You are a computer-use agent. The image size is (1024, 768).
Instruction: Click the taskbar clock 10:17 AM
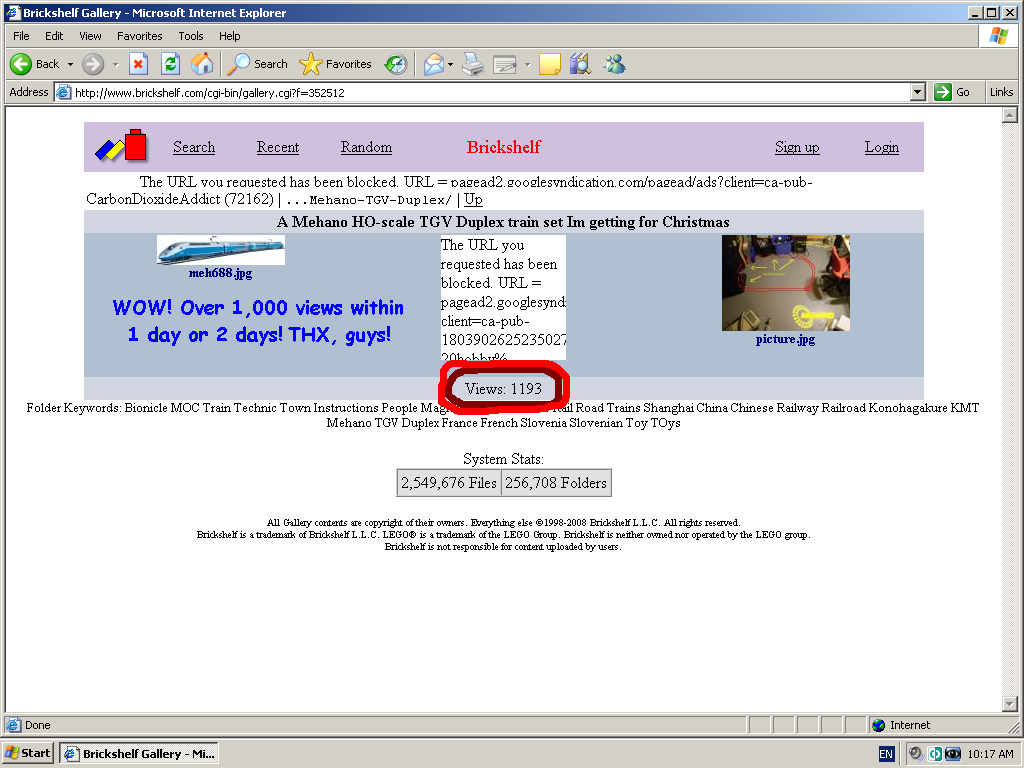(990, 754)
